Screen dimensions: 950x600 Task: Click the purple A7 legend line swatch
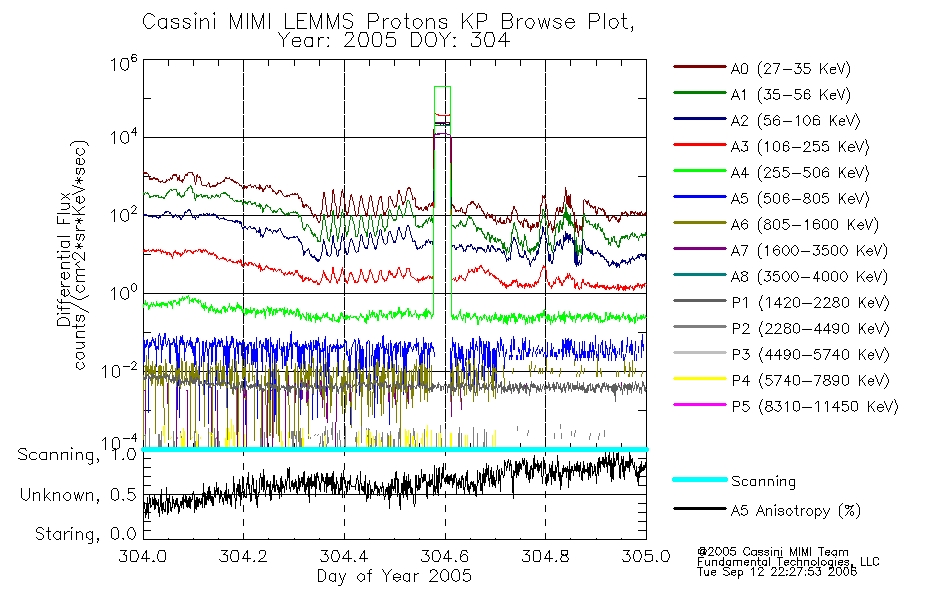[699, 248]
